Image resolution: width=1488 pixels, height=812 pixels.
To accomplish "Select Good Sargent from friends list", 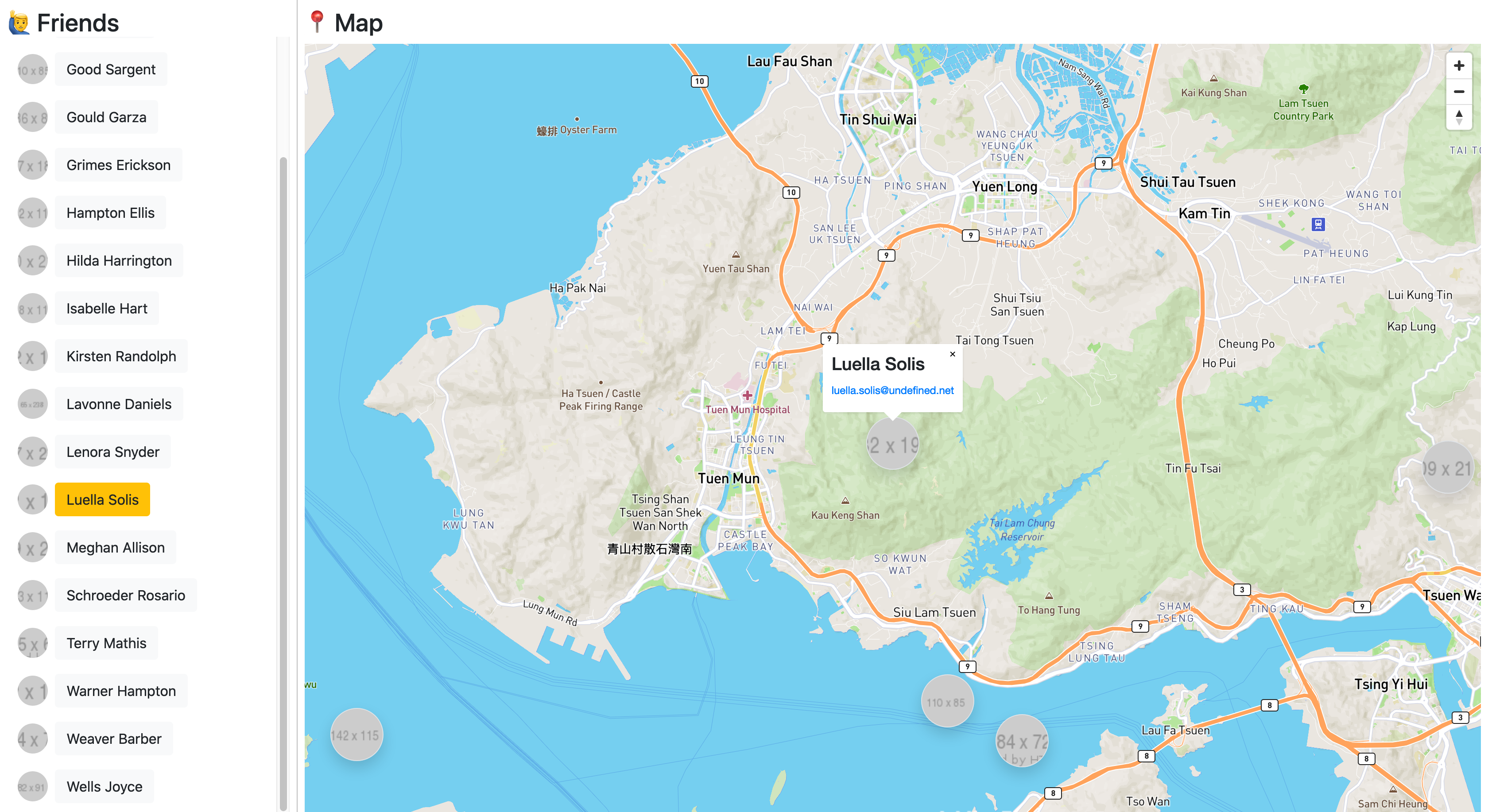I will pos(111,70).
